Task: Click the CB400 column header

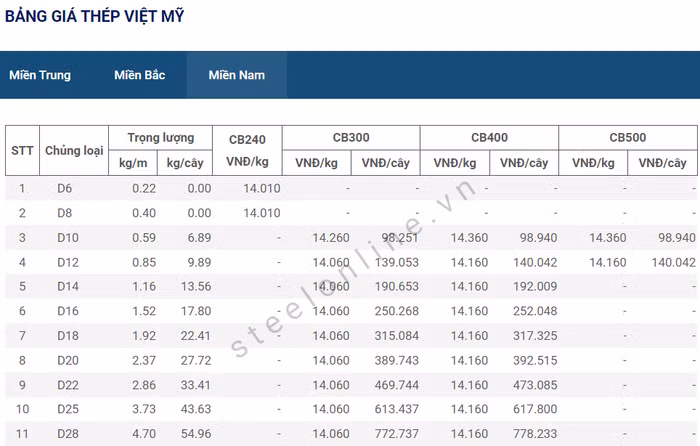Action: point(489,138)
